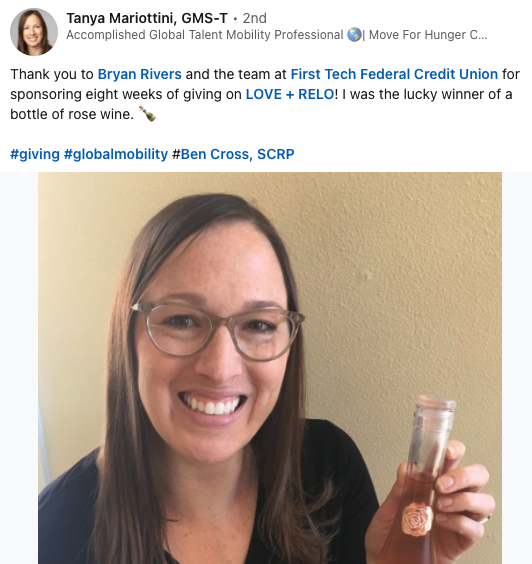
Task: Click the globe emoji in the headline
Action: [x=354, y=35]
